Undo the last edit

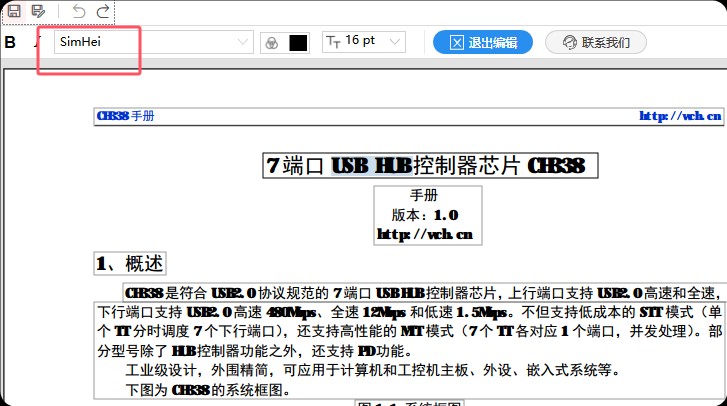point(79,11)
